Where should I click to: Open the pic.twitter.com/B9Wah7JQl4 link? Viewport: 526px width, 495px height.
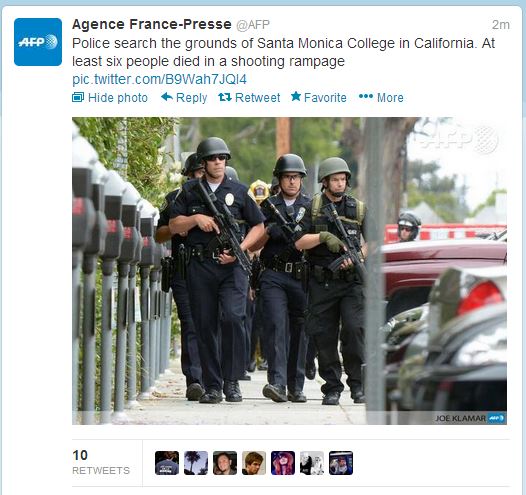tap(159, 79)
